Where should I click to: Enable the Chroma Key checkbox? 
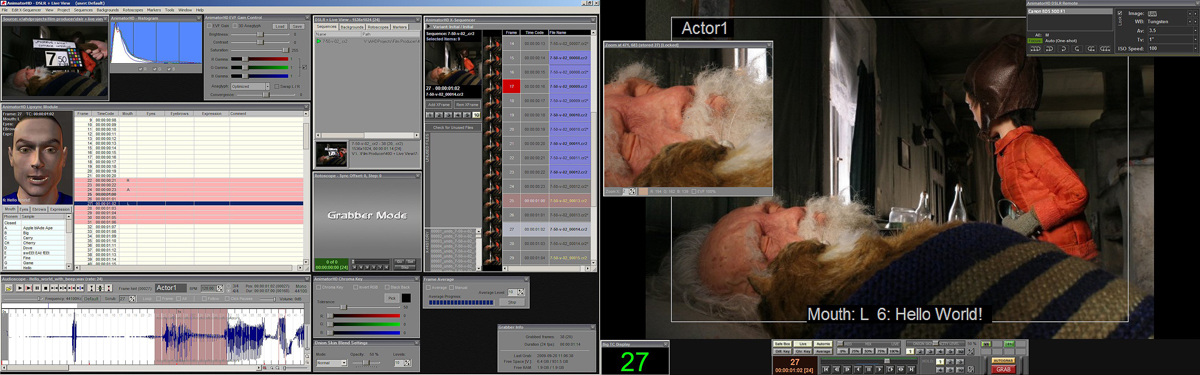click(318, 287)
